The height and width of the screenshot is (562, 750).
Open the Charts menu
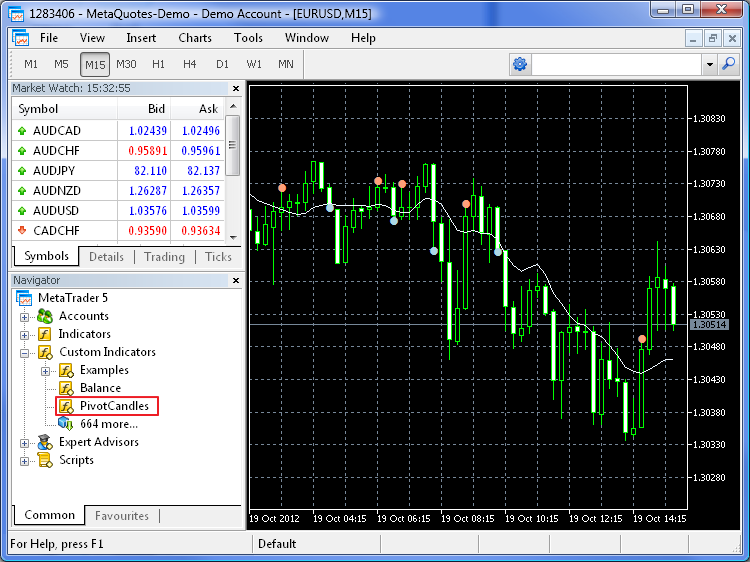point(195,38)
